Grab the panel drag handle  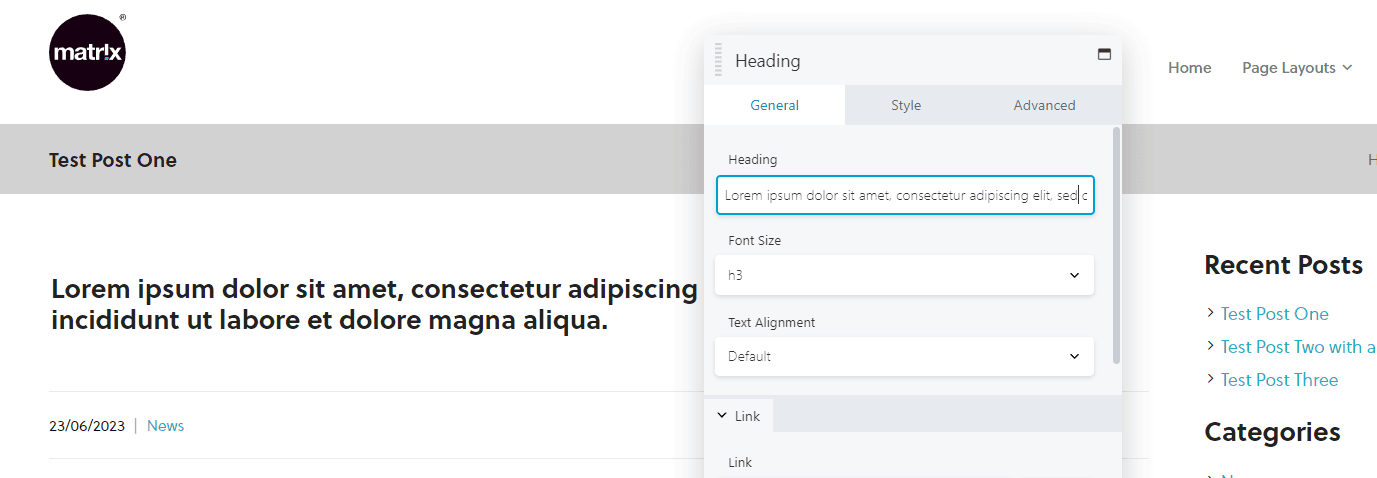click(x=718, y=60)
